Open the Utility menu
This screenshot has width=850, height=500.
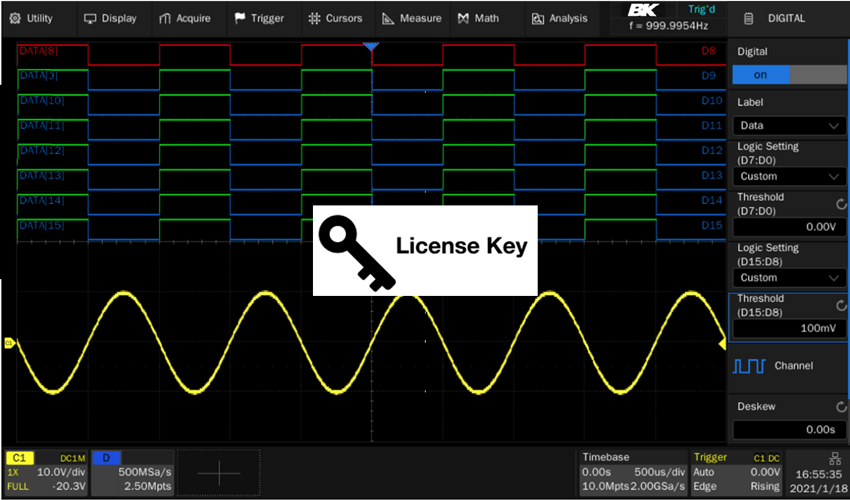coord(31,18)
